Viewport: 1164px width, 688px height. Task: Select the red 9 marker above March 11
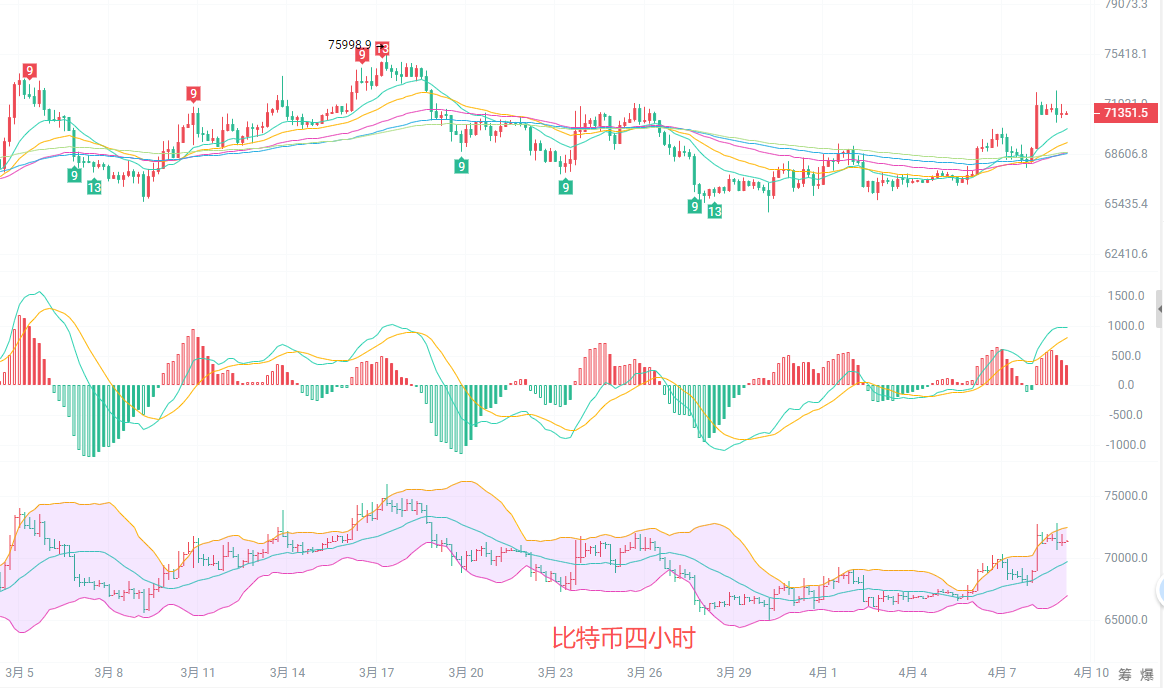[193, 94]
